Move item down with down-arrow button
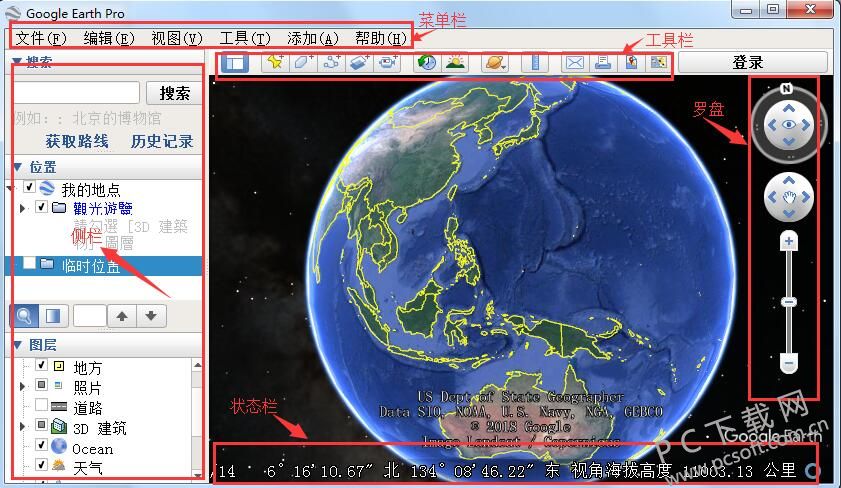This screenshot has width=841, height=488. (151, 316)
